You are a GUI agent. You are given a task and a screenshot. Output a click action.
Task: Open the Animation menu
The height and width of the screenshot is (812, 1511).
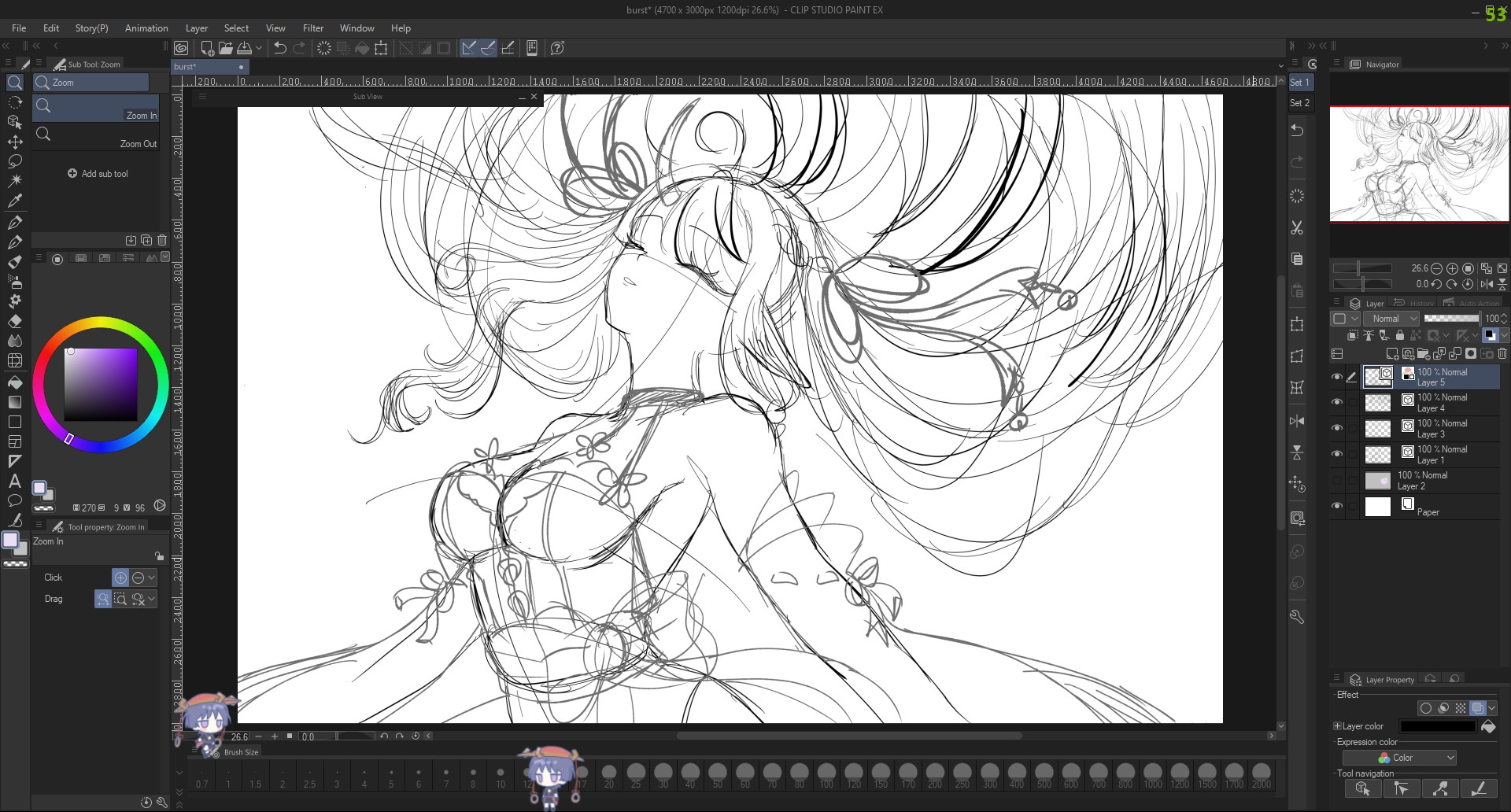(x=146, y=28)
